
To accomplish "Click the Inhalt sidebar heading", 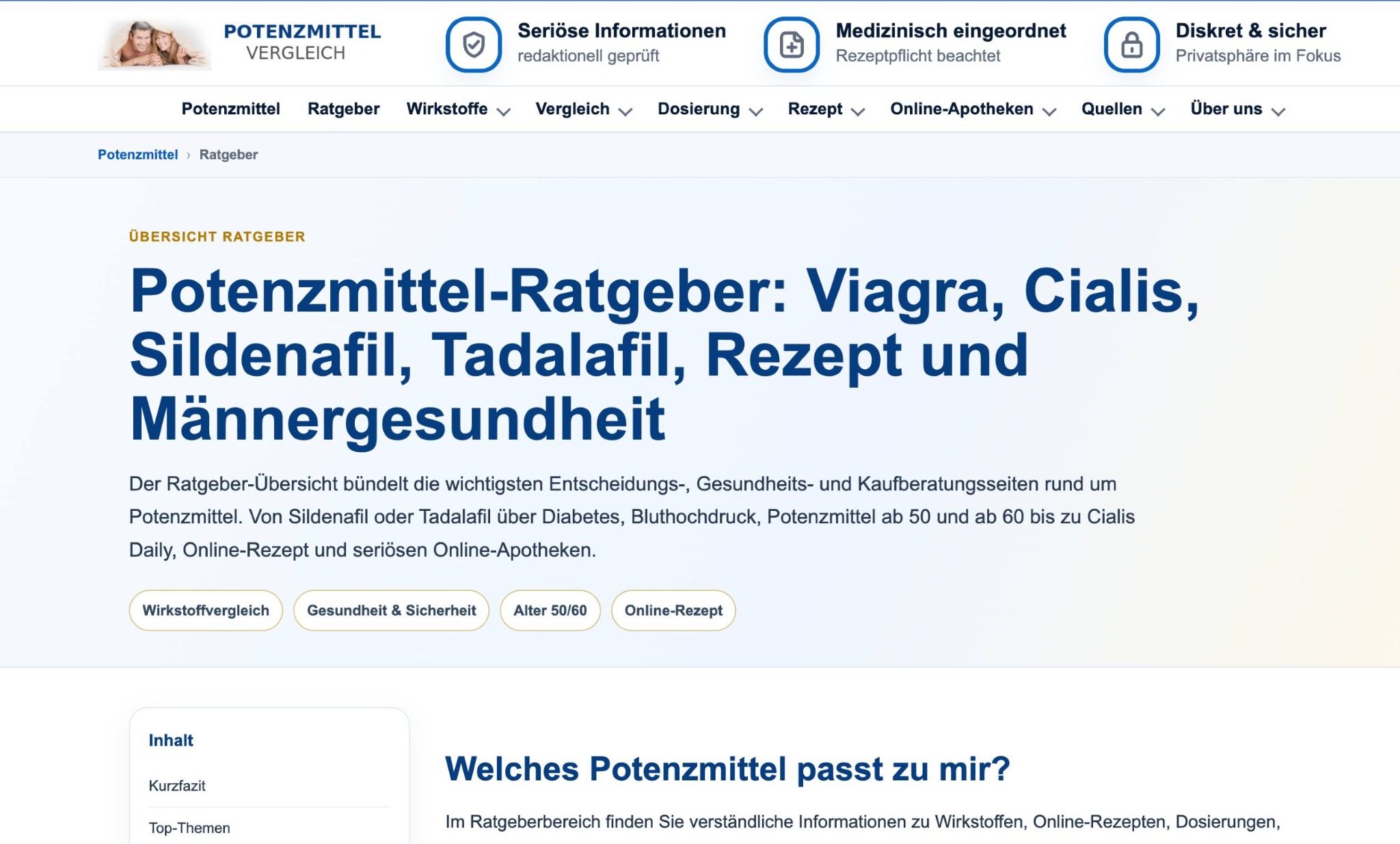I will [171, 740].
